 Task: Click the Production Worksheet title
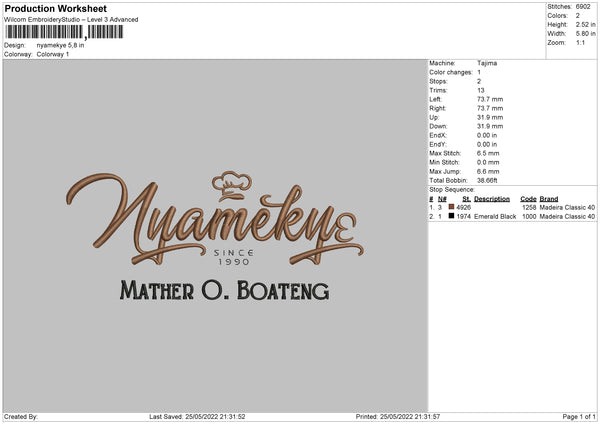[x=56, y=8]
